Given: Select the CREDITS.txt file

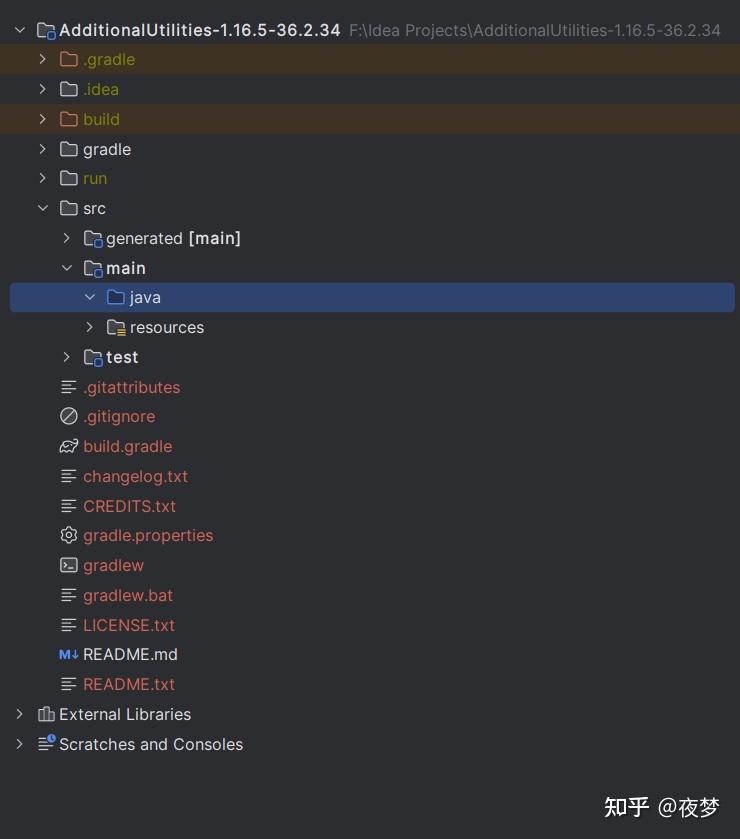Looking at the screenshot, I should click(129, 506).
